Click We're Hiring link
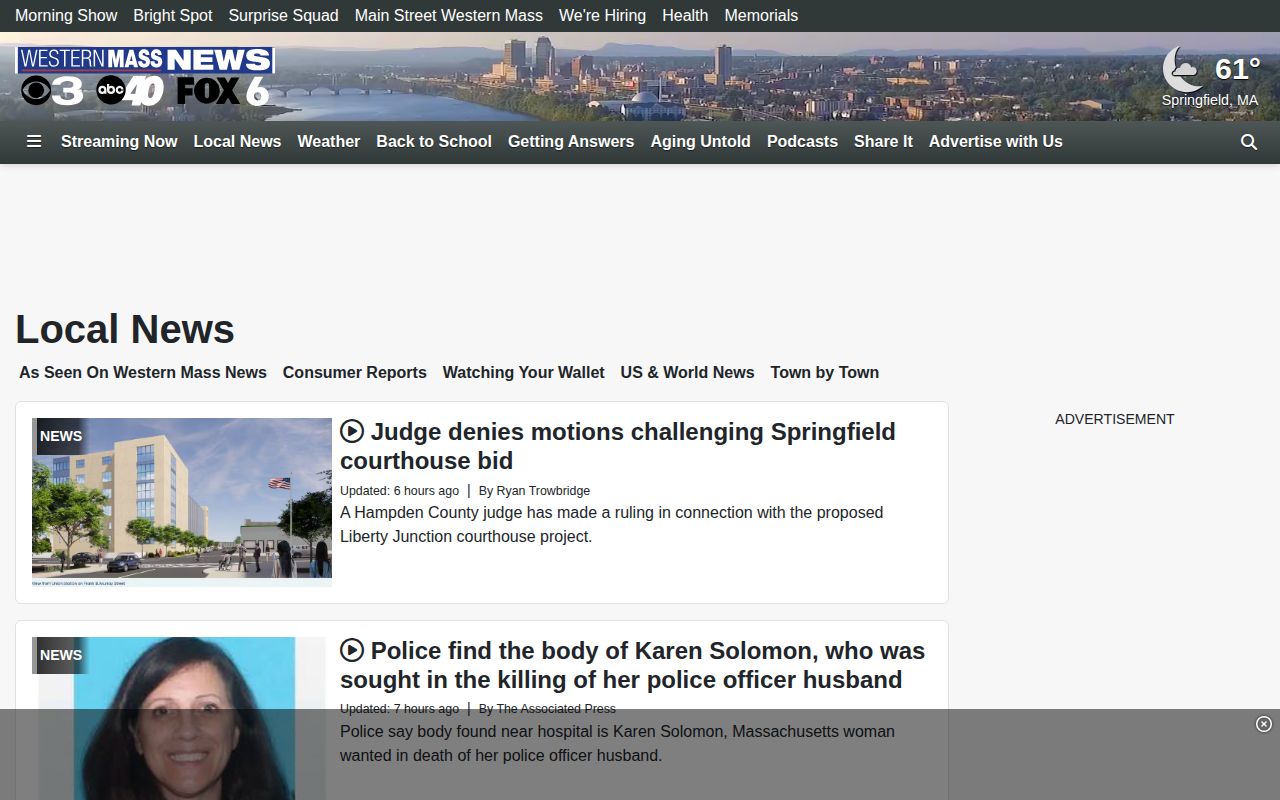The height and width of the screenshot is (800, 1280). [602, 16]
